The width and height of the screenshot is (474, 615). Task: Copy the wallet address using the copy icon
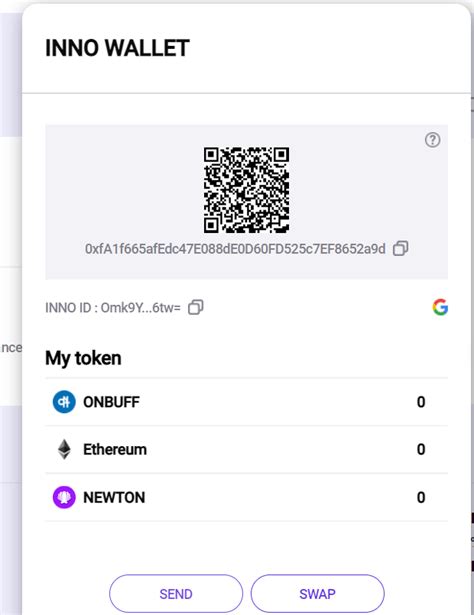coord(400,248)
